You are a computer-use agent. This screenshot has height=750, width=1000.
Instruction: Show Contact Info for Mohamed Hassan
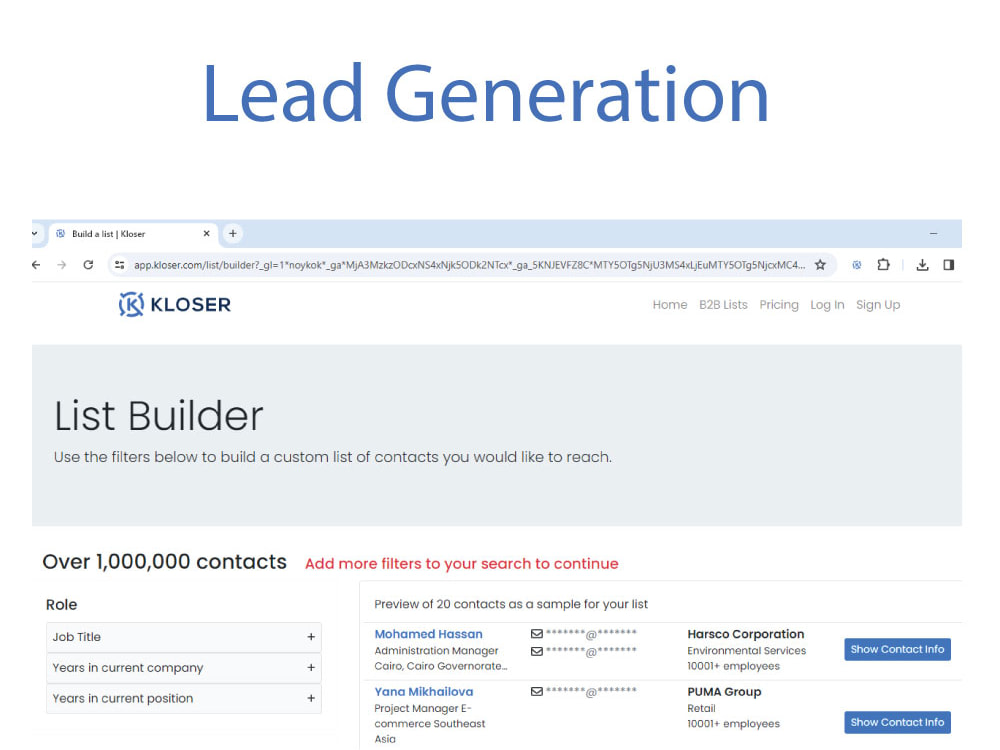897,649
